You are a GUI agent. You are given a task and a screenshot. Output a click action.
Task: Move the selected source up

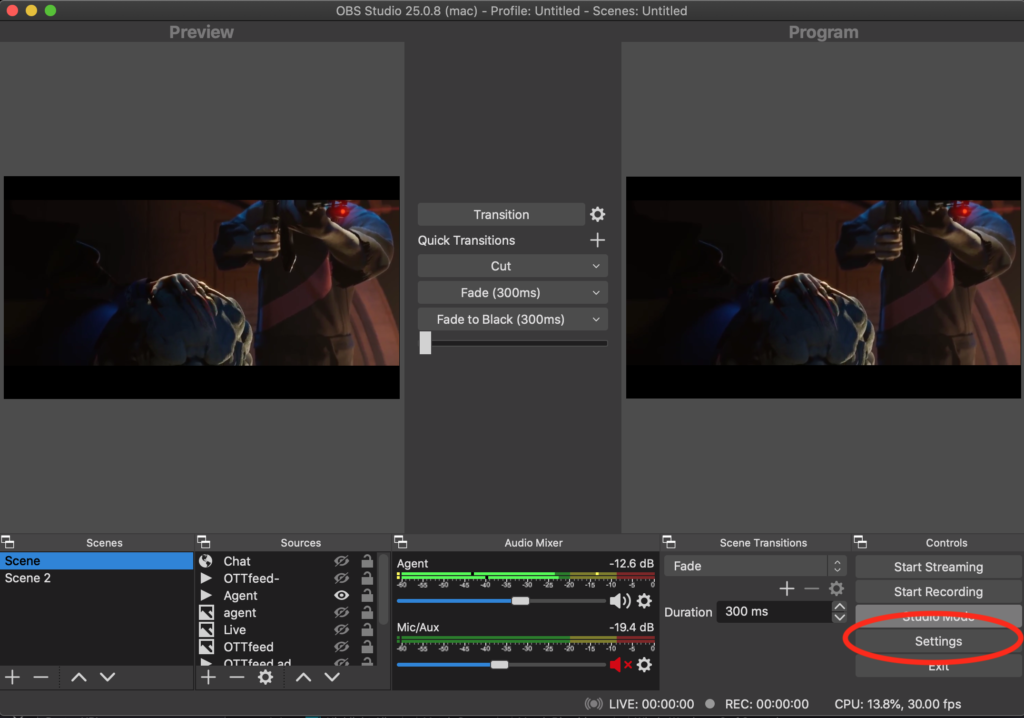(x=303, y=677)
